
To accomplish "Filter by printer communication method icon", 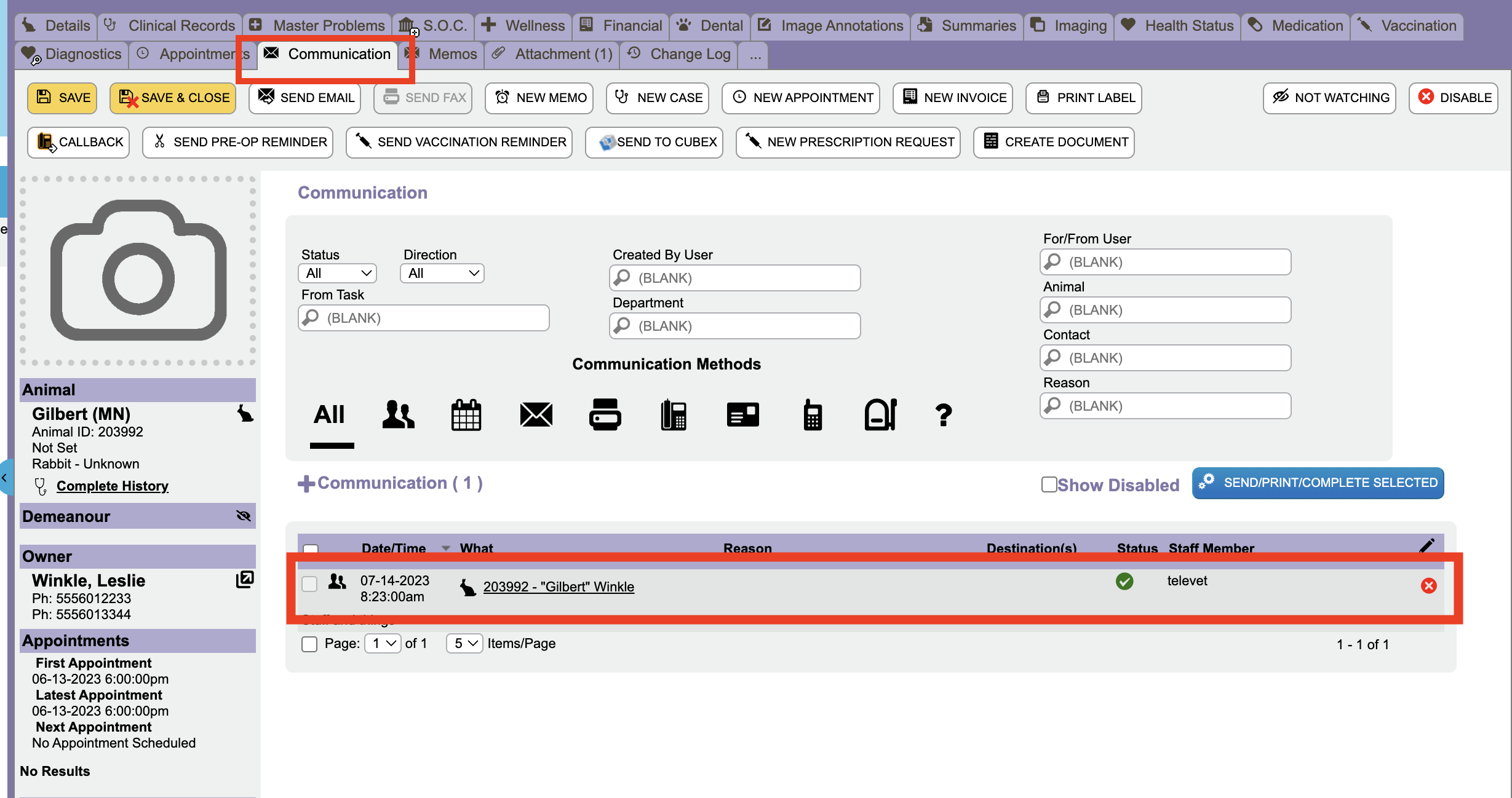I will (605, 415).
